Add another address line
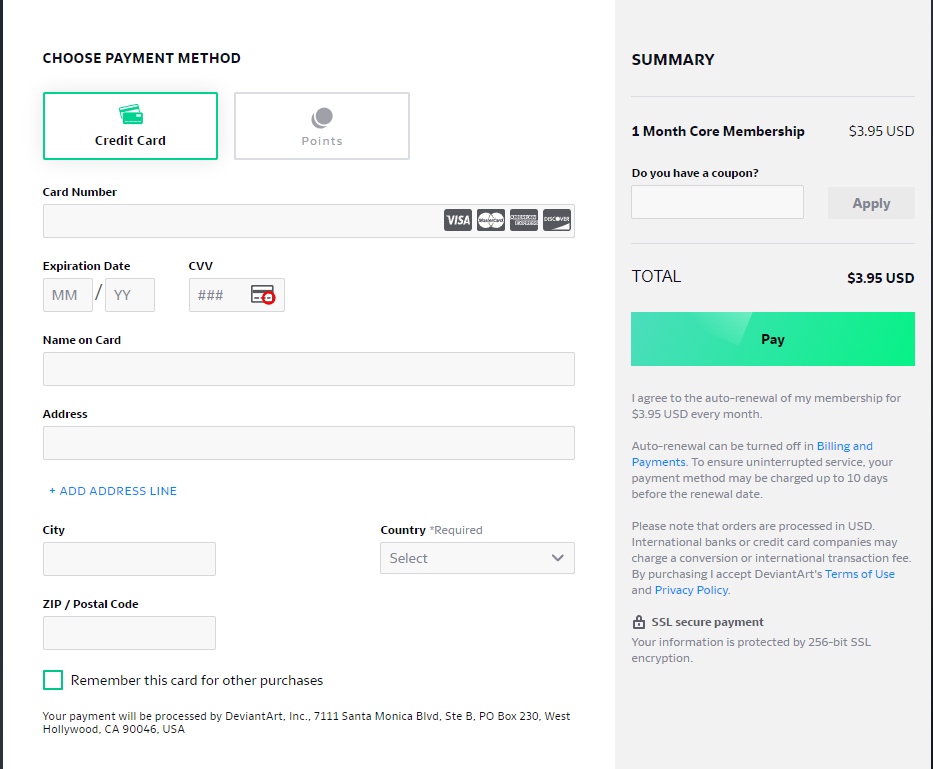Image resolution: width=933 pixels, height=769 pixels. (x=113, y=491)
